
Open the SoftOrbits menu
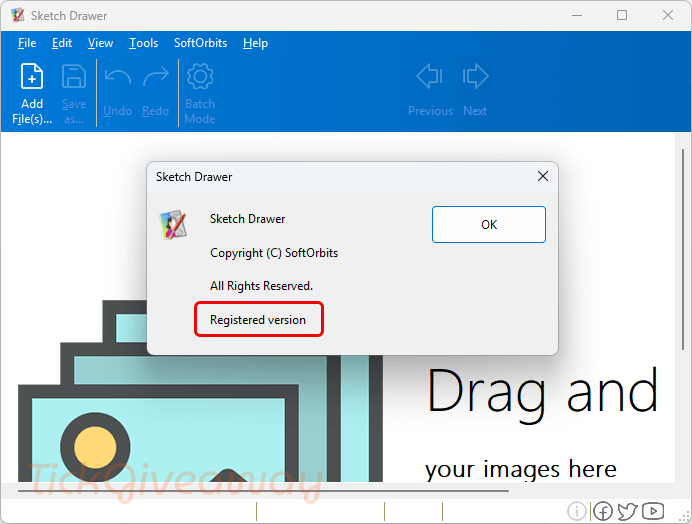pos(200,43)
